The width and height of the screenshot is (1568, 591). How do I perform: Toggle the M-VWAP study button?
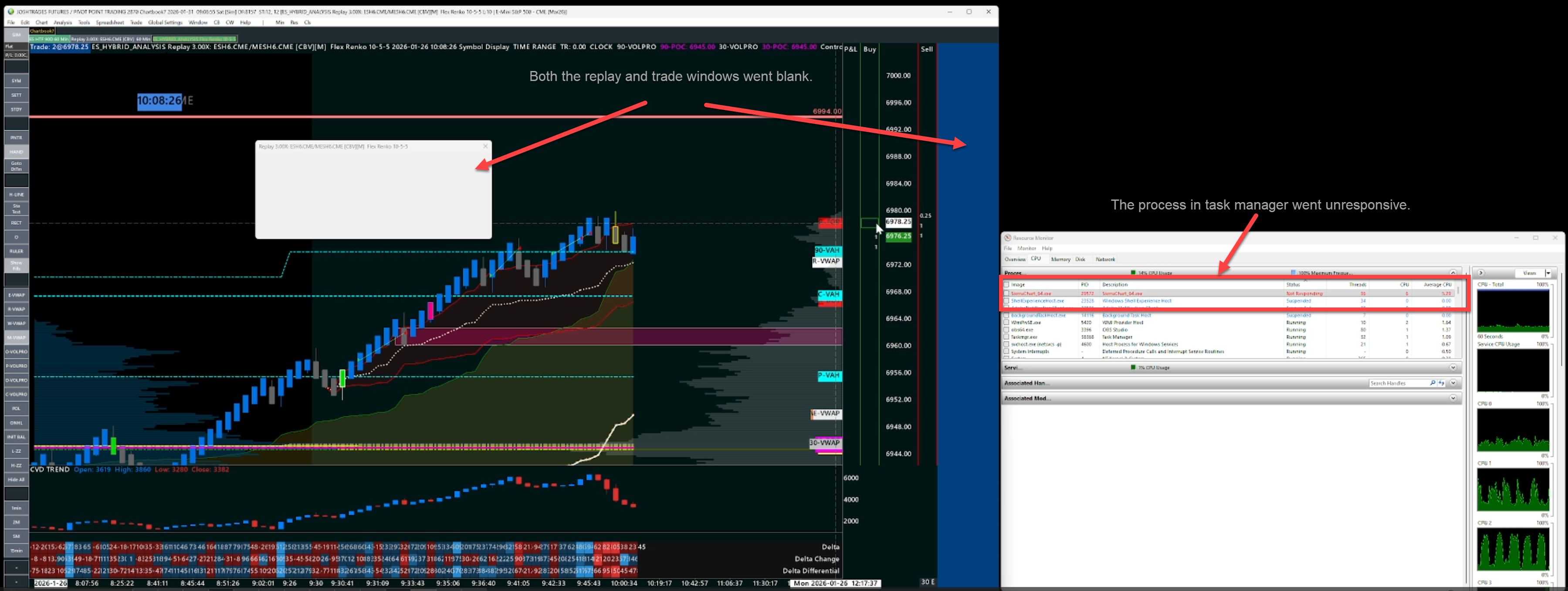tap(17, 338)
